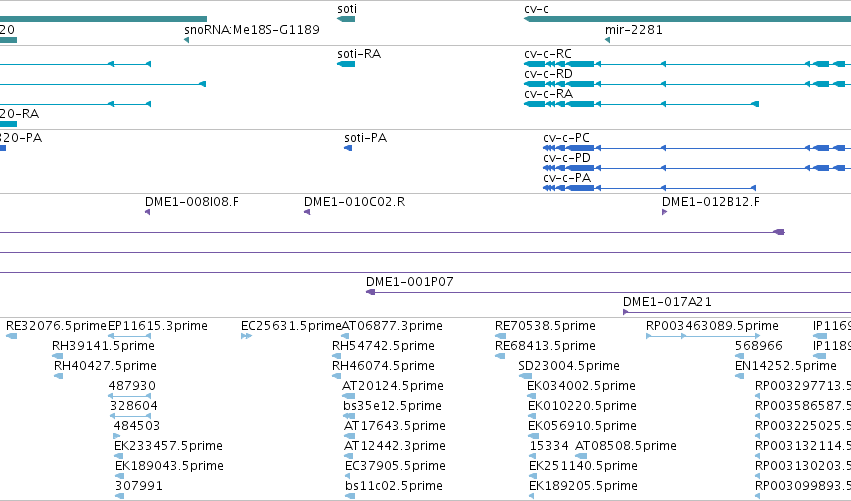The height and width of the screenshot is (501, 851).
Task: Select the soti gene feature
Action: [346, 19]
